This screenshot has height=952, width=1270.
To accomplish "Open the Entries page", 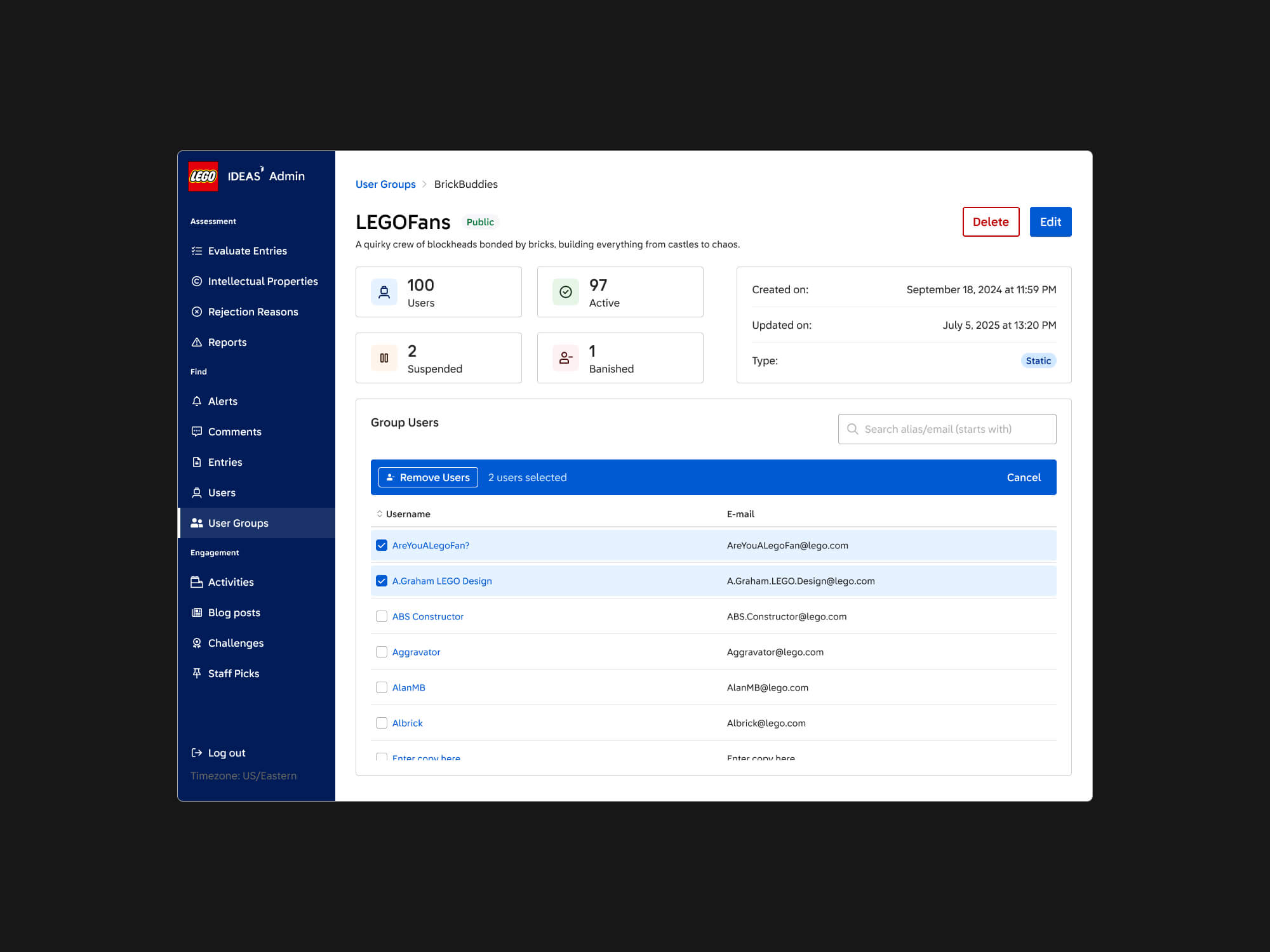I will [x=257, y=462].
